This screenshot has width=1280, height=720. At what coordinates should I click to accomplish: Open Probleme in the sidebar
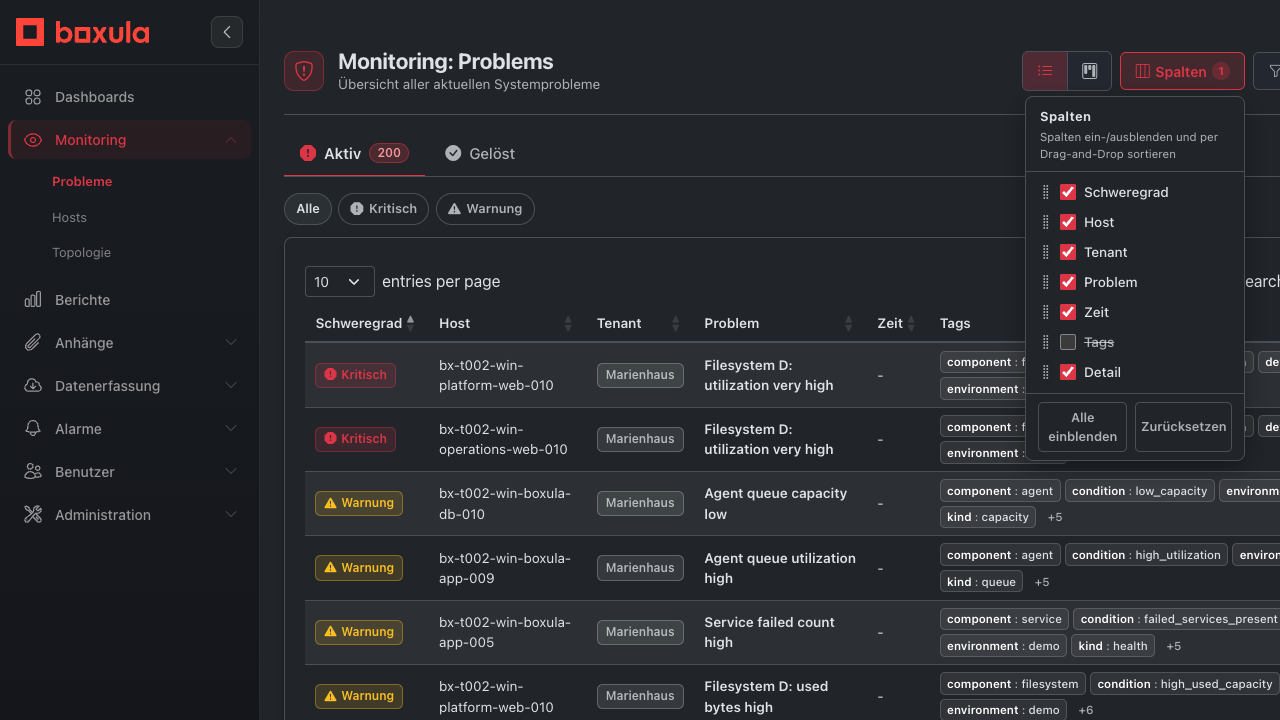[x=82, y=182]
